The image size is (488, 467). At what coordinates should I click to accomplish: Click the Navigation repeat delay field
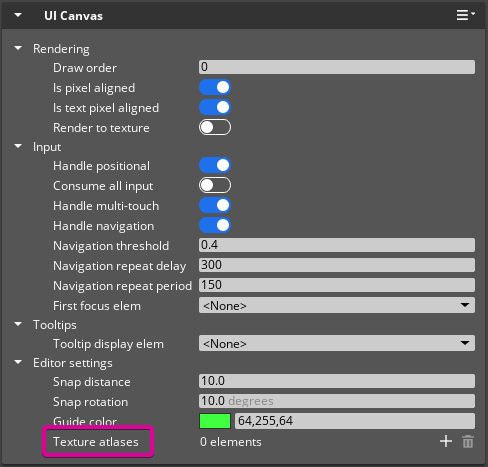(337, 265)
